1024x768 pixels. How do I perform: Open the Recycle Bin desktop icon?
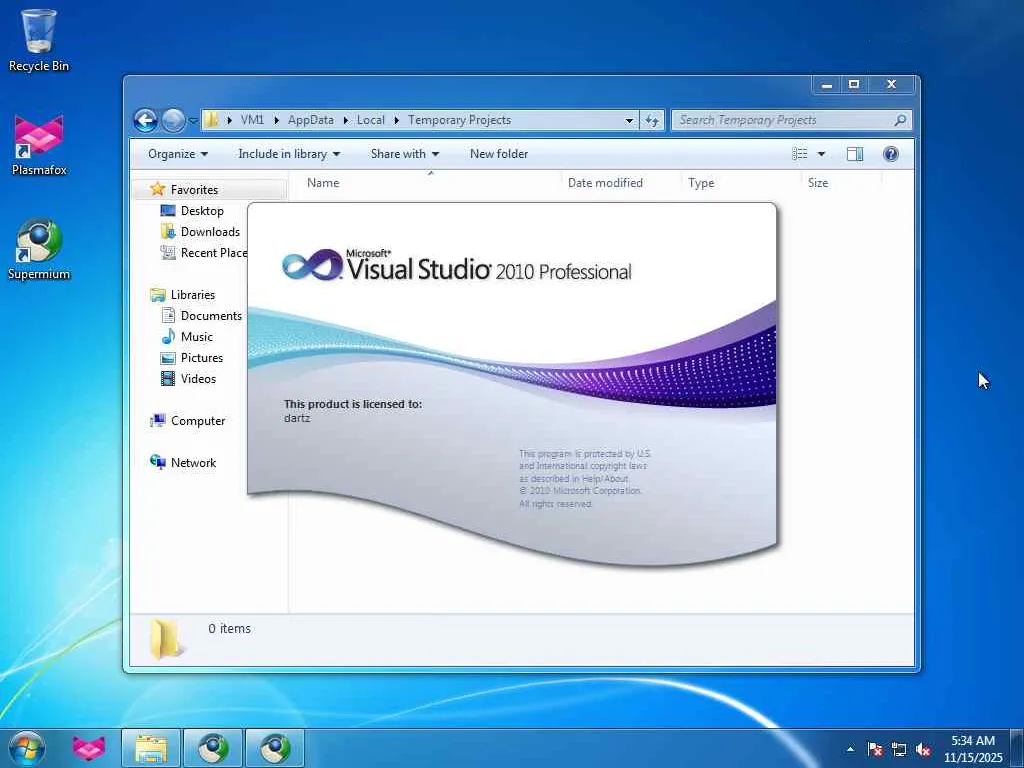point(39,40)
